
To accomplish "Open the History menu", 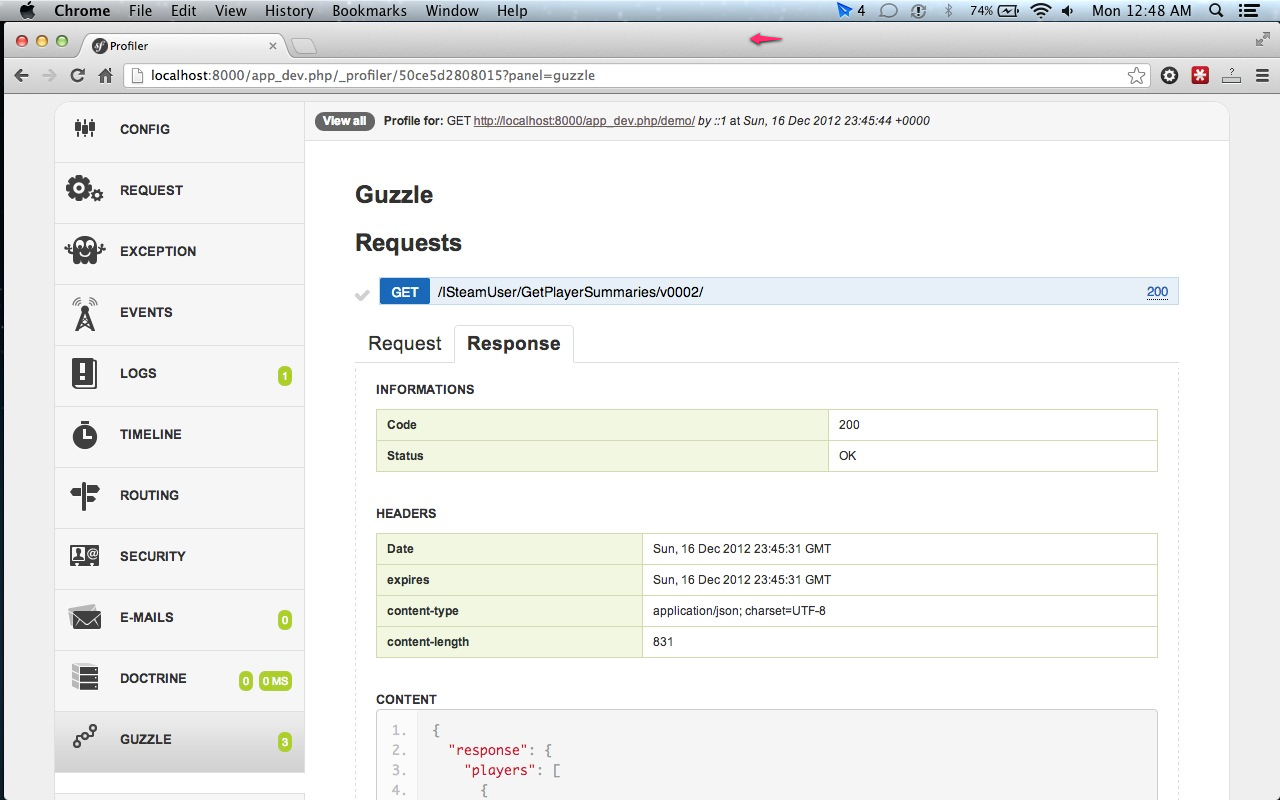I will coord(289,11).
